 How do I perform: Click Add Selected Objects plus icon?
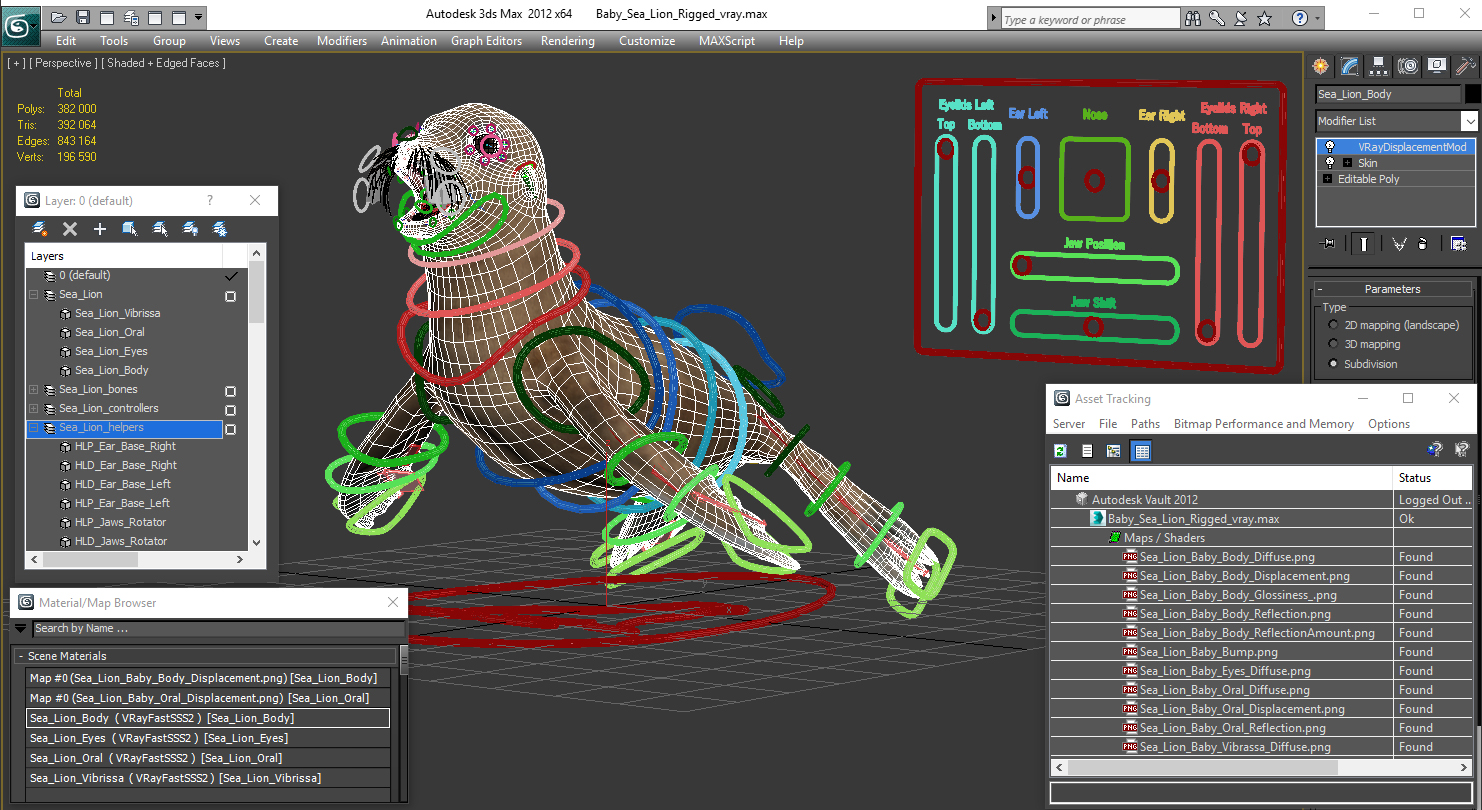click(100, 229)
